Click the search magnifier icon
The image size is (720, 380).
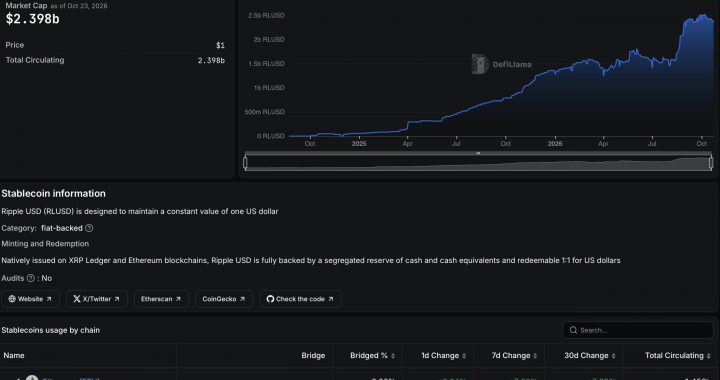(573, 330)
